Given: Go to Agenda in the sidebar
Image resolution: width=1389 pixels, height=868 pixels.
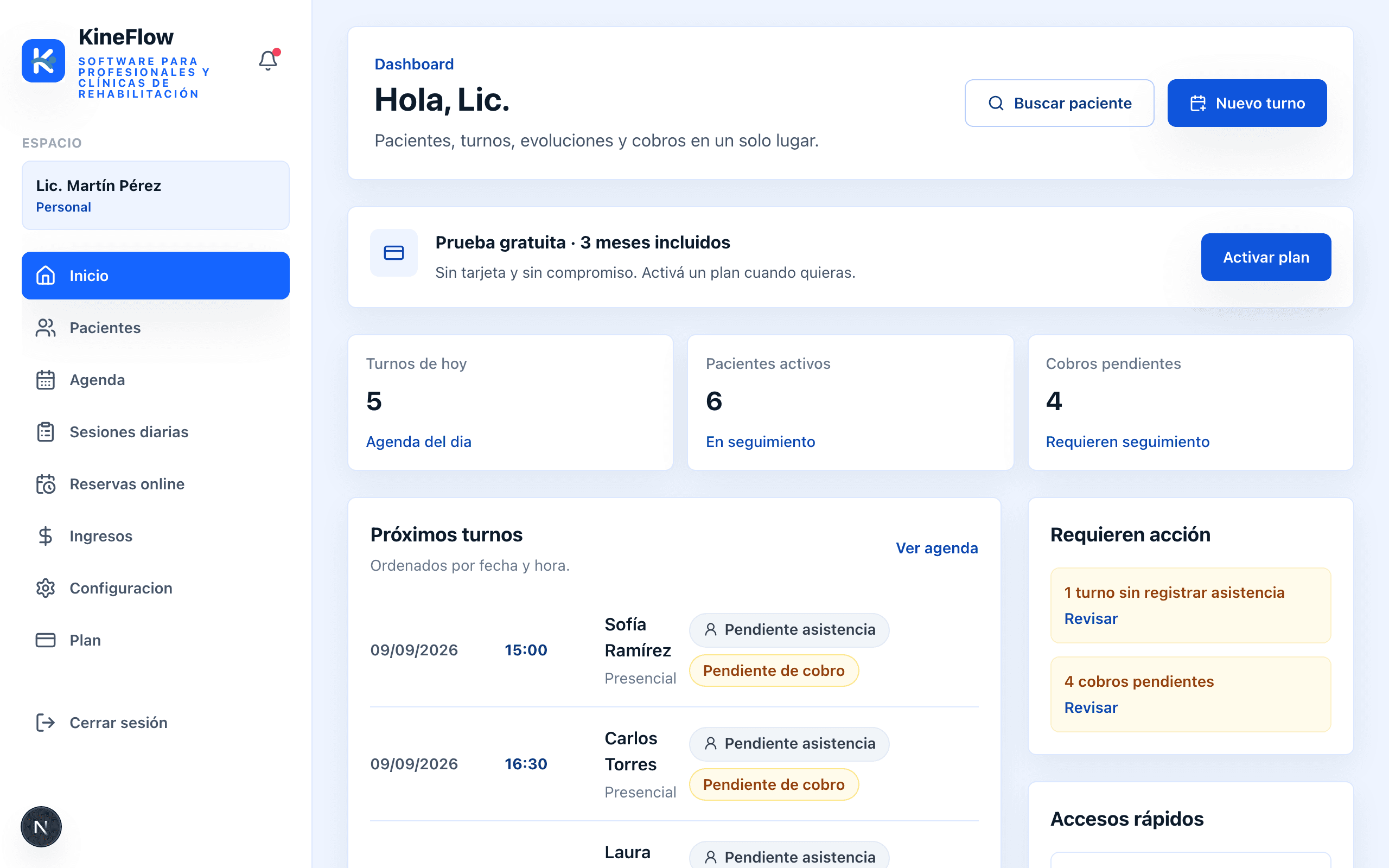Looking at the screenshot, I should pyautogui.click(x=156, y=380).
